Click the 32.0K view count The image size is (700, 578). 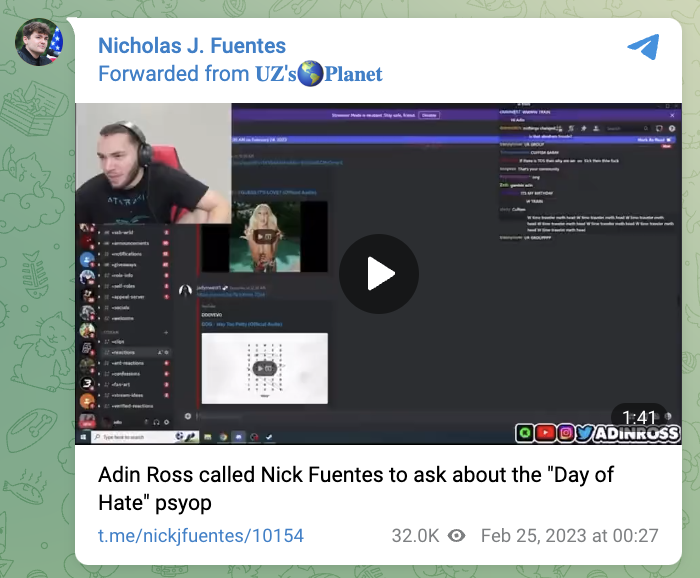(415, 536)
